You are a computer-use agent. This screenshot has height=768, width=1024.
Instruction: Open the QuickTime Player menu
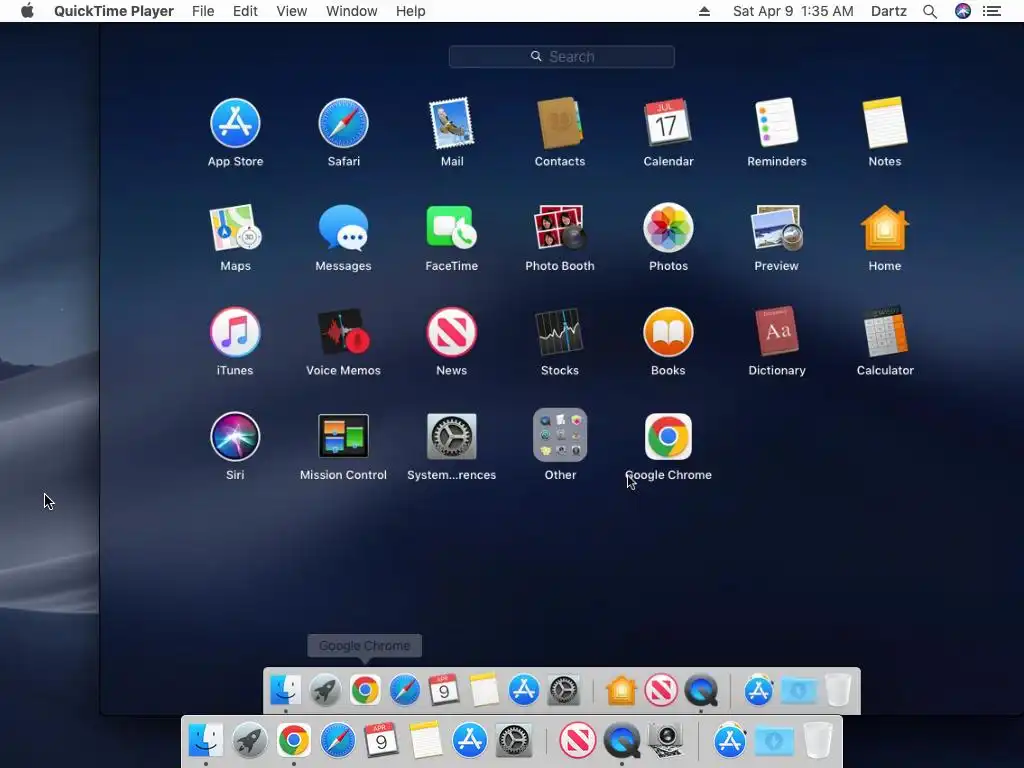pos(114,11)
